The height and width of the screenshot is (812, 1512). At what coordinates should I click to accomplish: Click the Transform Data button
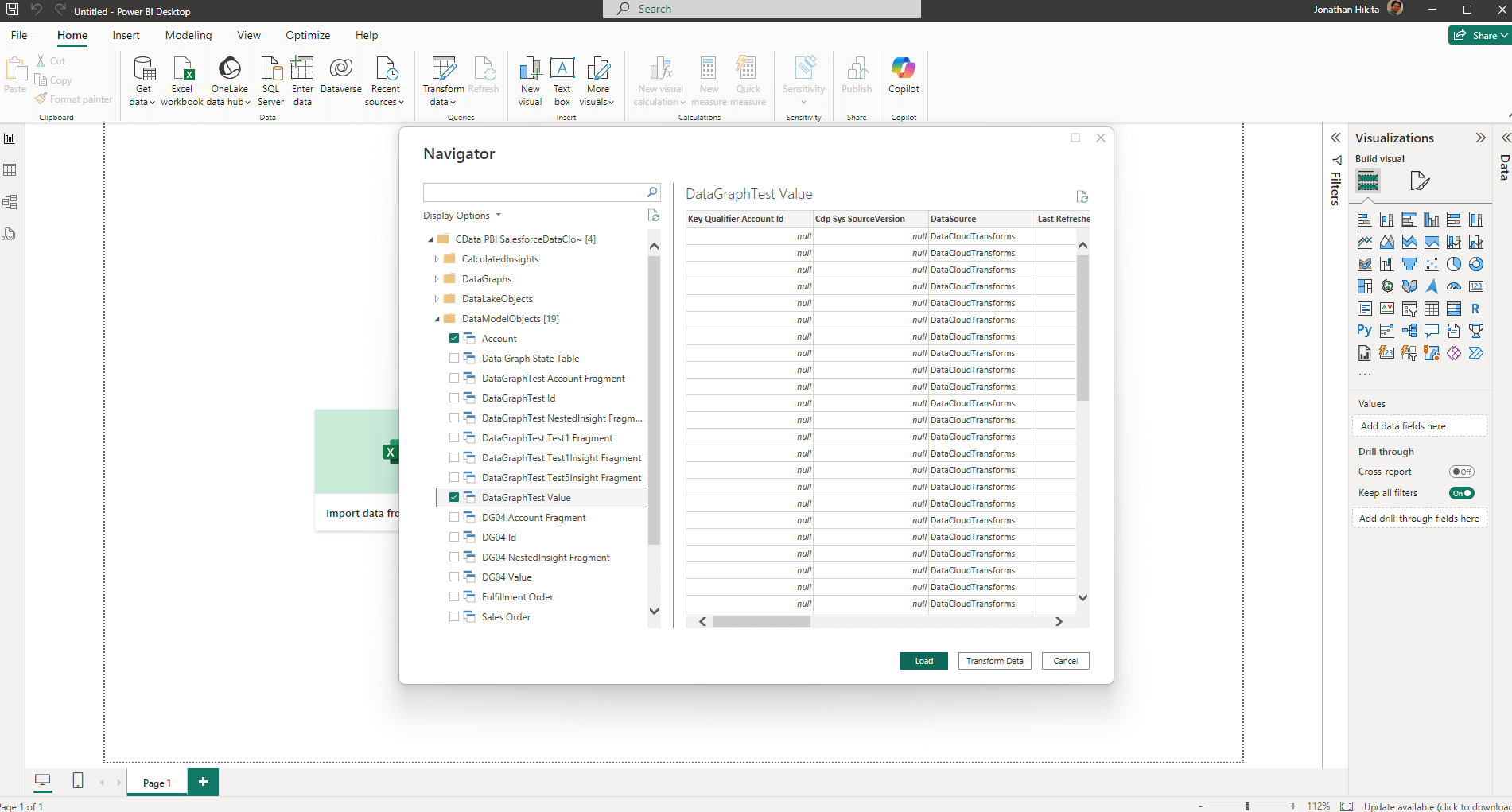point(994,661)
